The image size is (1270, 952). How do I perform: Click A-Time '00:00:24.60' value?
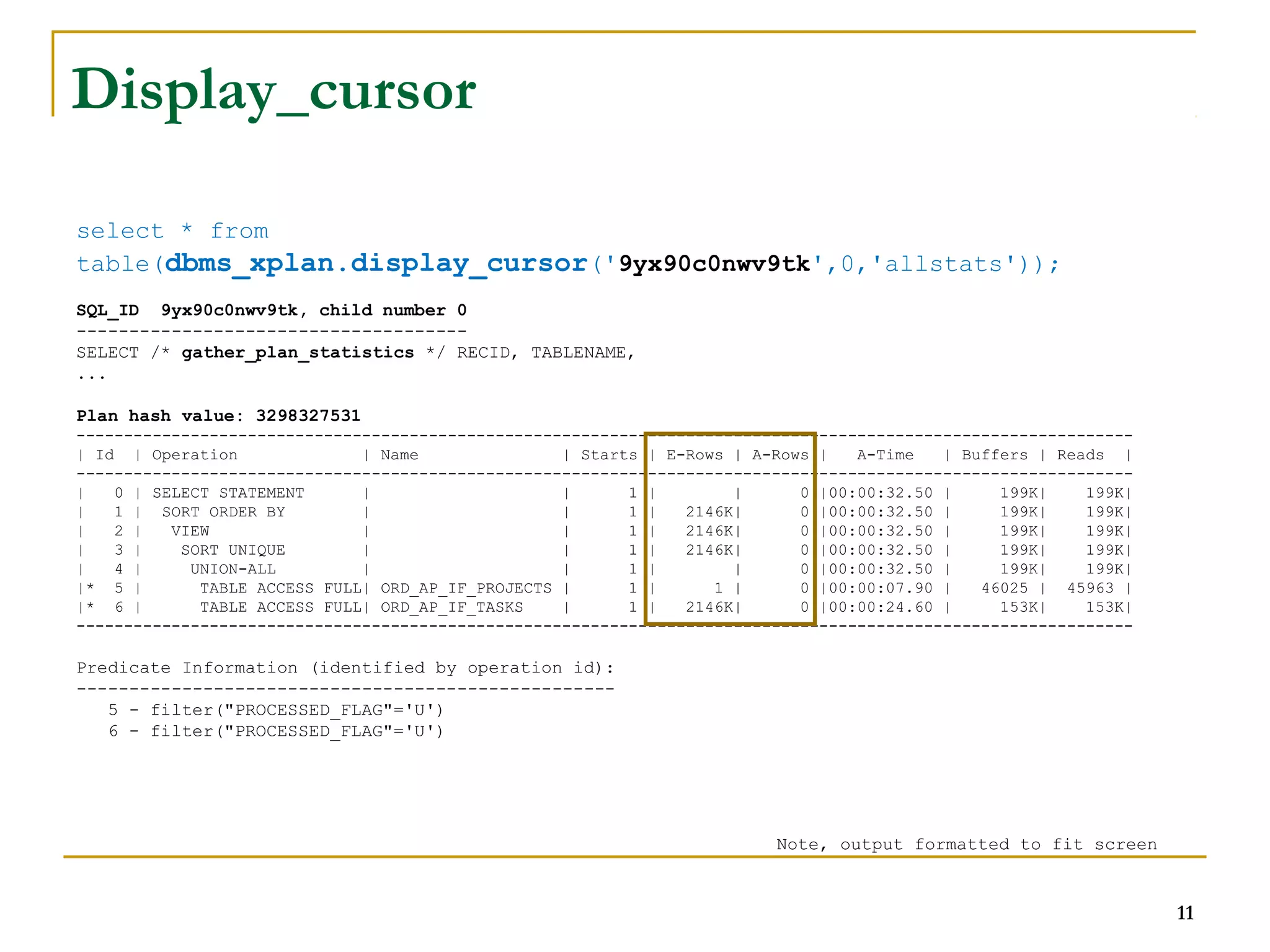[x=881, y=608]
